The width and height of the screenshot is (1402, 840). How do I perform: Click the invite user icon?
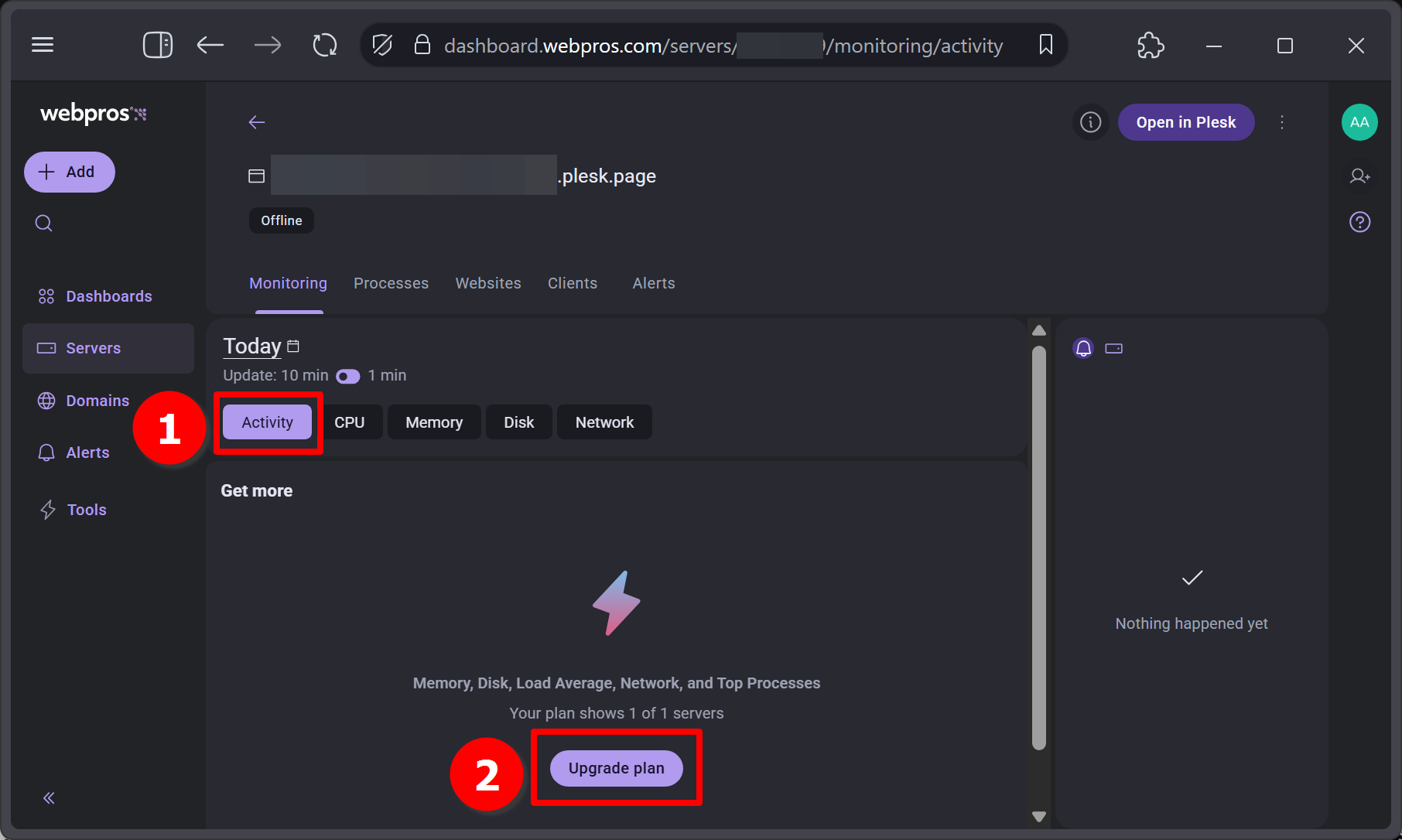(1359, 176)
